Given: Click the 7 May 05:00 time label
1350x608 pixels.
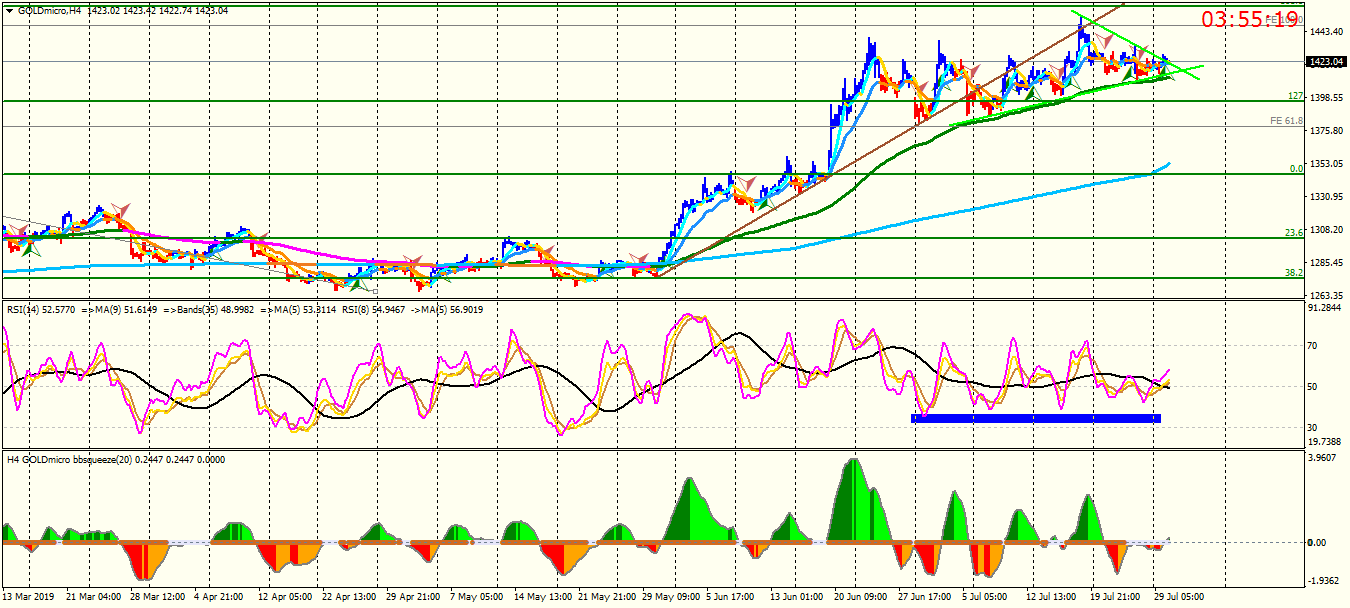Looking at the screenshot, I should tap(478, 597).
